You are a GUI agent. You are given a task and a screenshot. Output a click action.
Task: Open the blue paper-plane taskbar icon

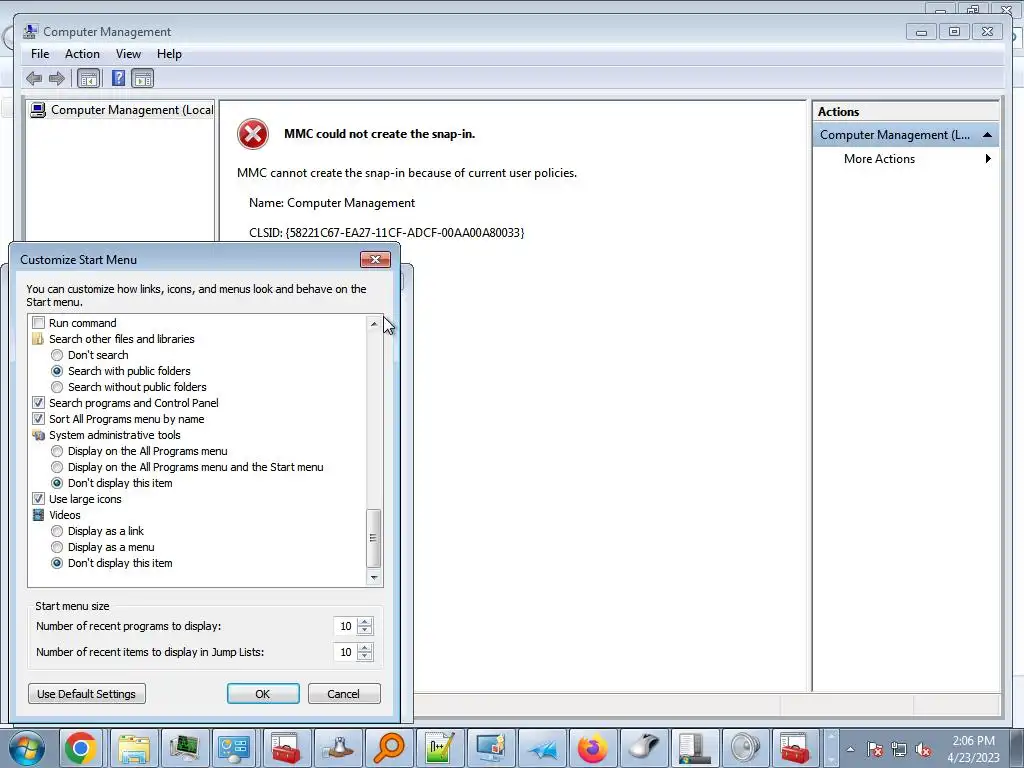(x=542, y=748)
